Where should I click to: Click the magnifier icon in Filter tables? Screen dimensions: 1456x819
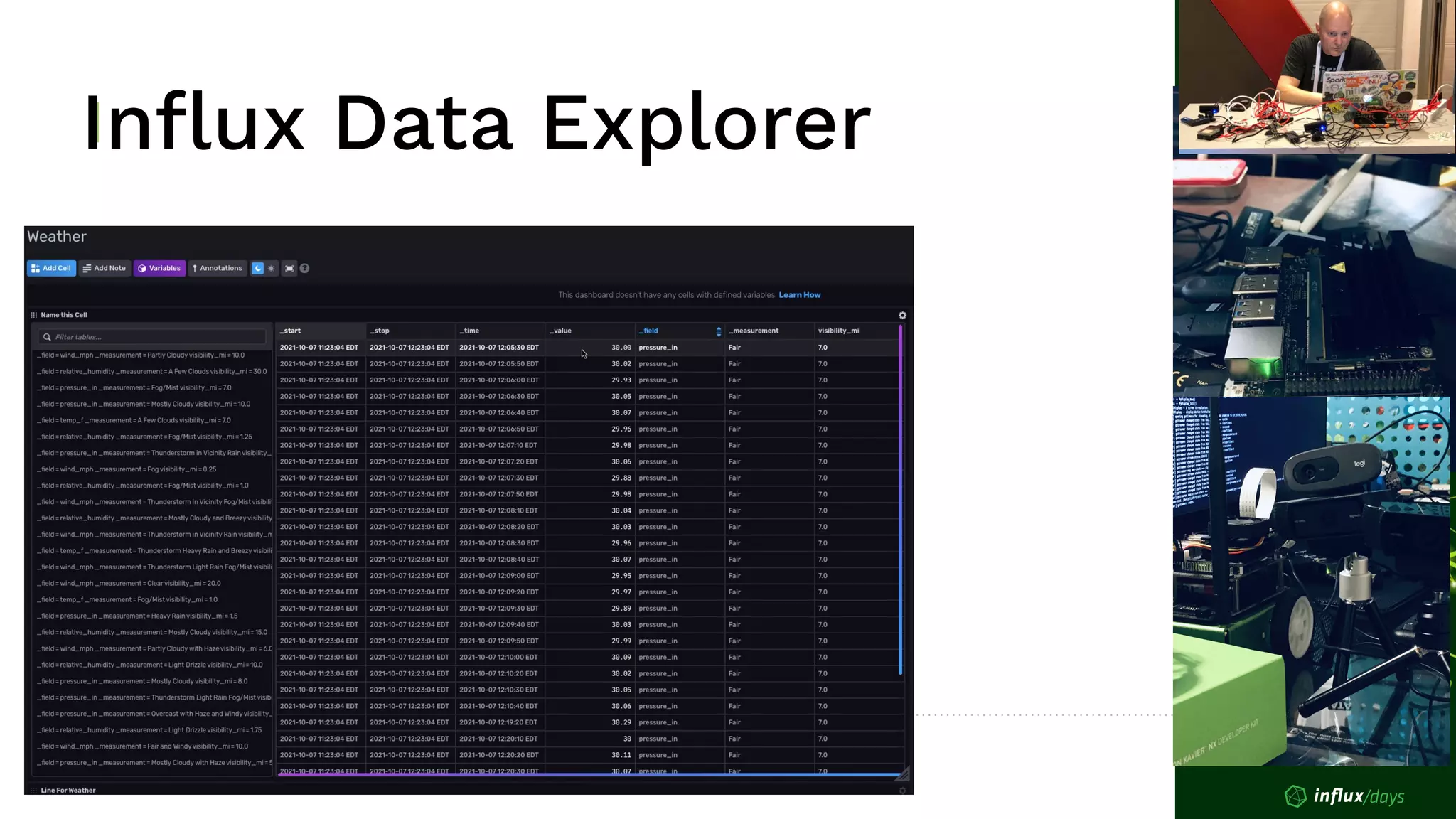coord(47,337)
